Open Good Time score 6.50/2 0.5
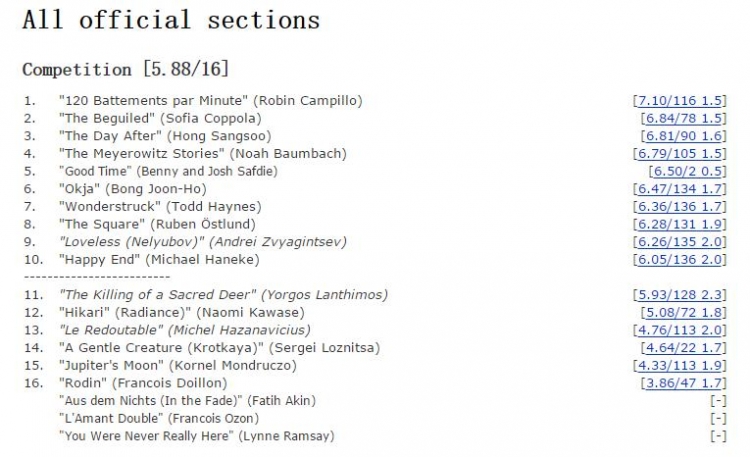Image resolution: width=750 pixels, height=457 pixels. (x=687, y=171)
